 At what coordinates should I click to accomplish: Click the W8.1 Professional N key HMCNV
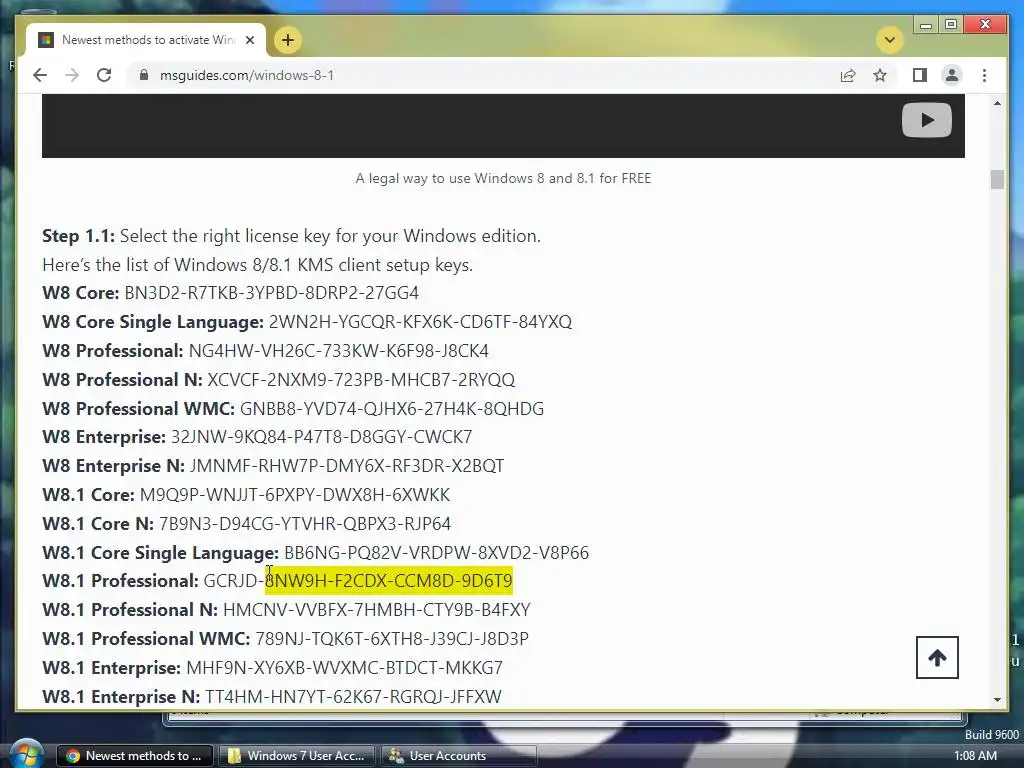pos(377,610)
